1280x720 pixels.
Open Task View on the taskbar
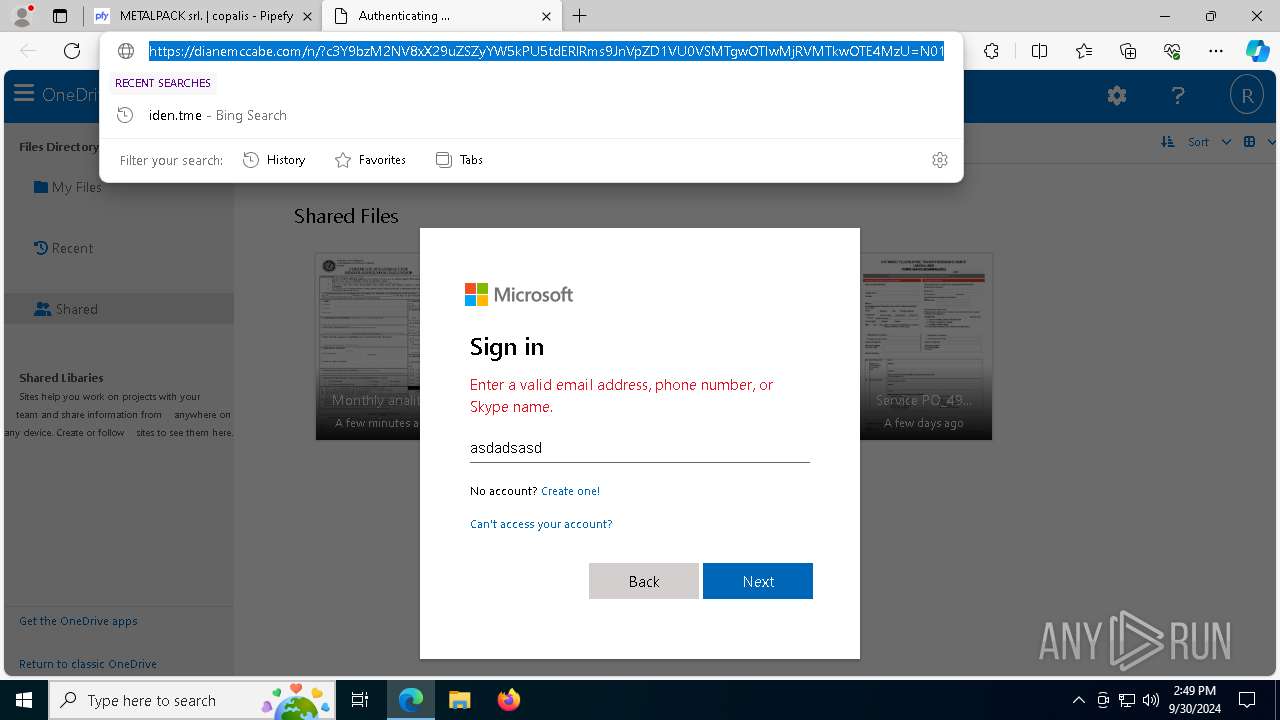360,700
